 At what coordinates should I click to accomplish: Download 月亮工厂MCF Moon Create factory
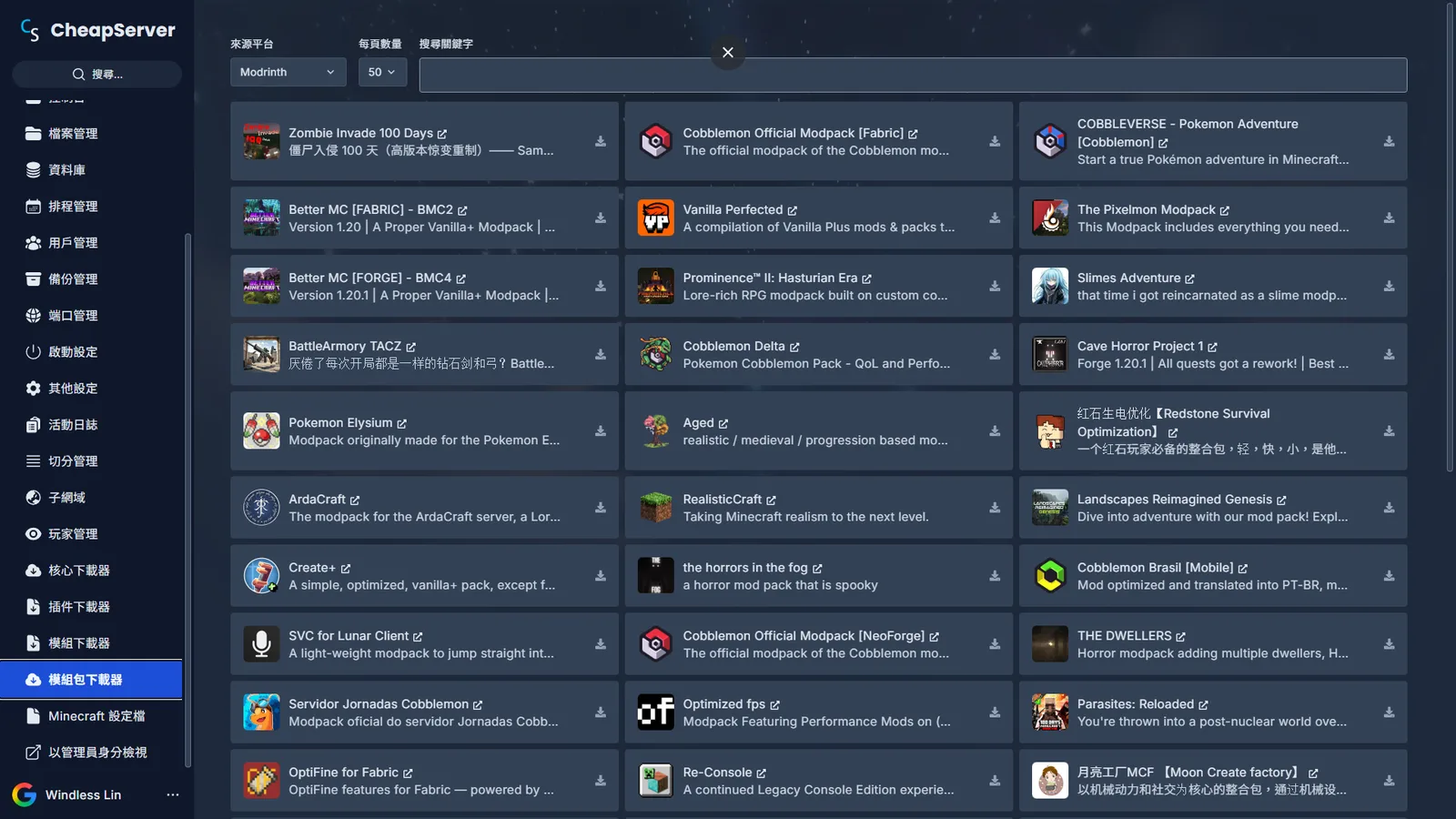click(x=1389, y=781)
